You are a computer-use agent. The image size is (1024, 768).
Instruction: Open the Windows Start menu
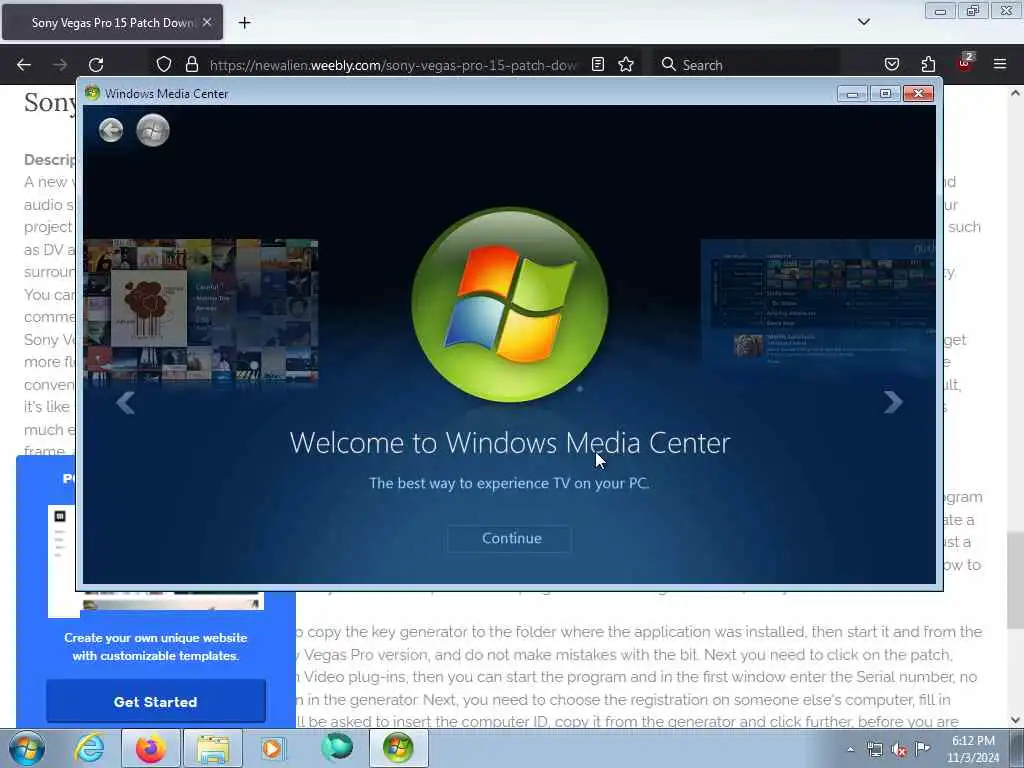point(27,748)
